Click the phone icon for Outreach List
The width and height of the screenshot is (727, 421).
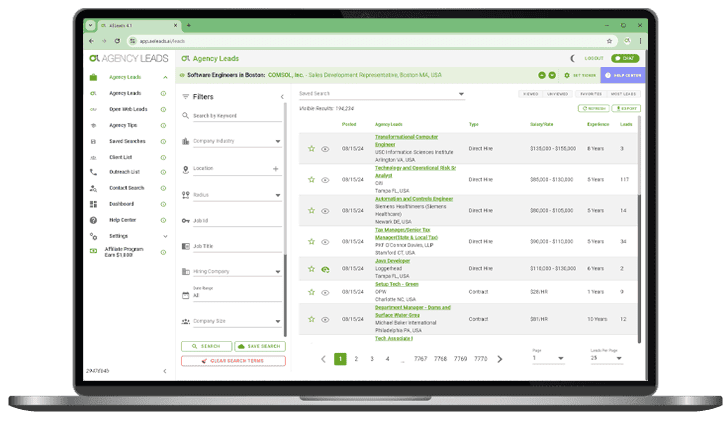pos(93,172)
